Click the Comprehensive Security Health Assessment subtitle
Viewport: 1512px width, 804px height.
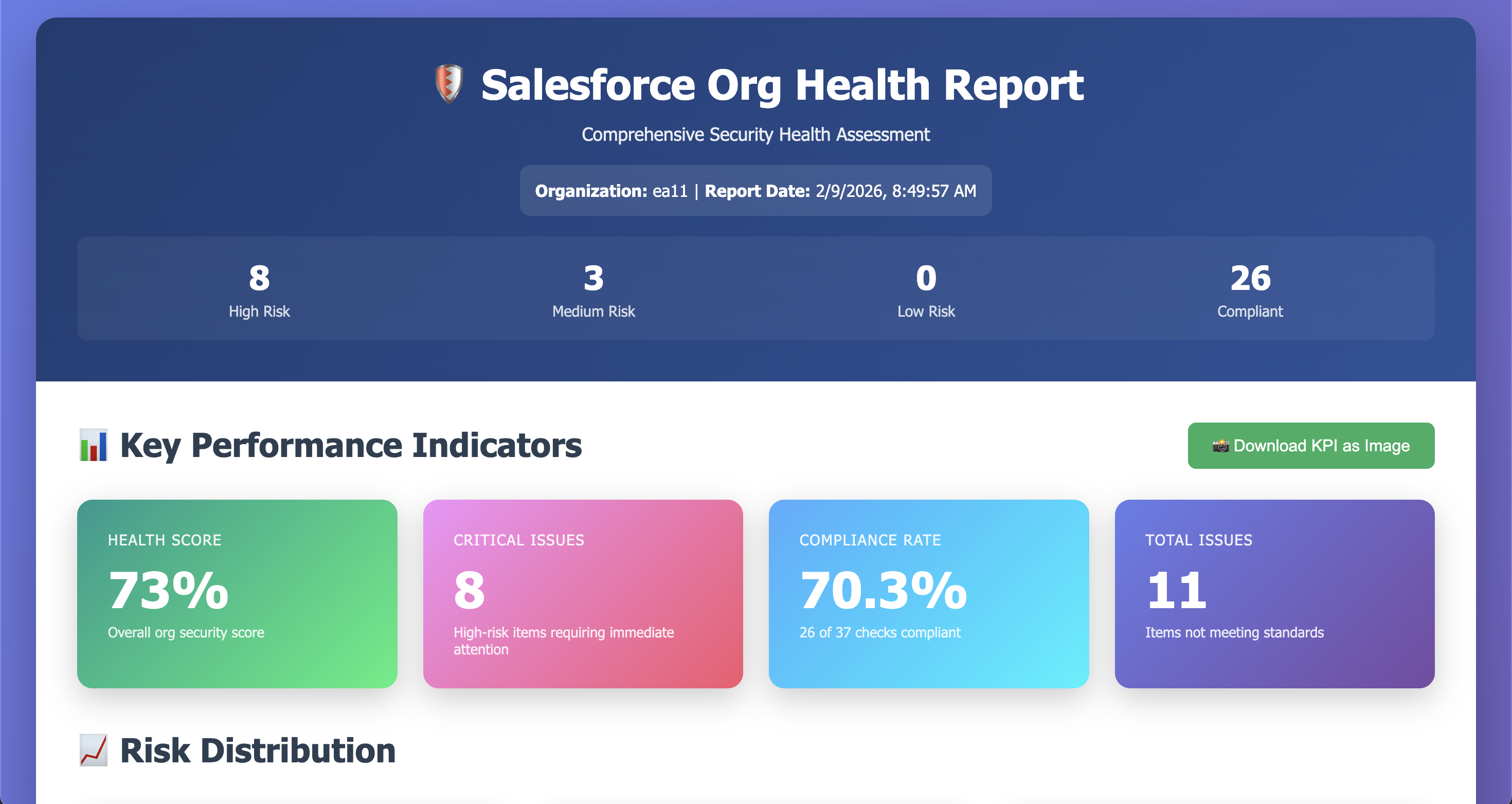755,134
